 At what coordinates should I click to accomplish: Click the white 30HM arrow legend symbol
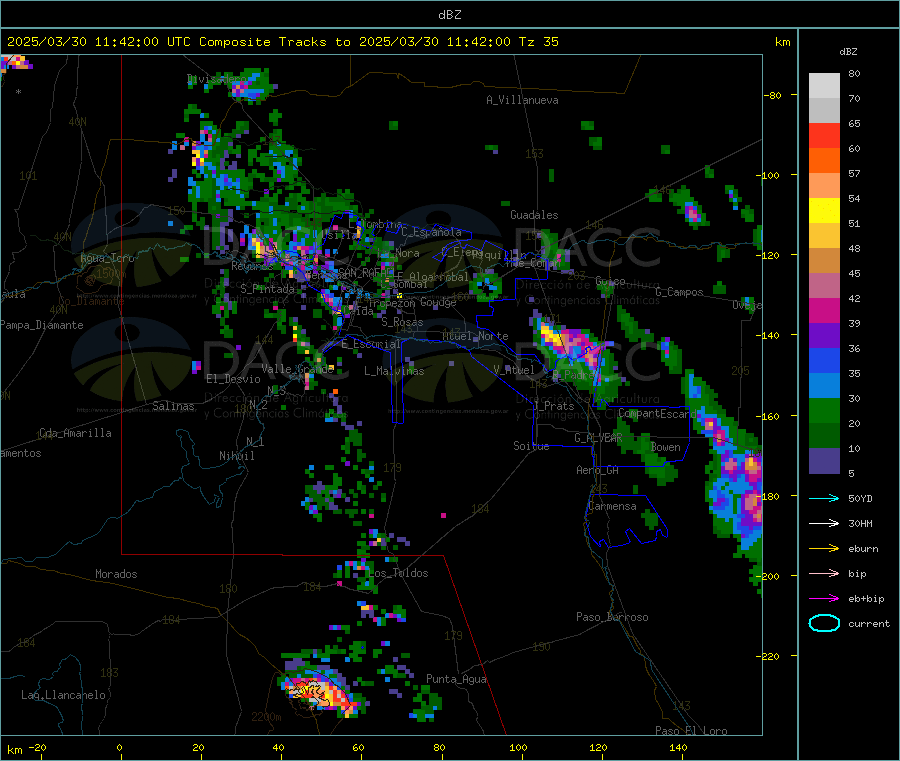(x=824, y=523)
